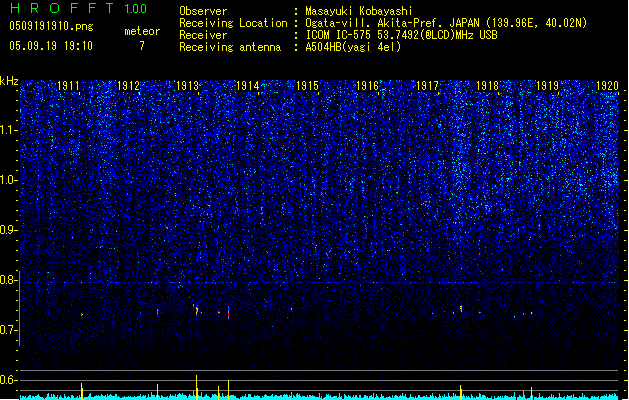This screenshot has width=629, height=400.
Task: Click the Receiving antenna label
Action: click(x=230, y=47)
